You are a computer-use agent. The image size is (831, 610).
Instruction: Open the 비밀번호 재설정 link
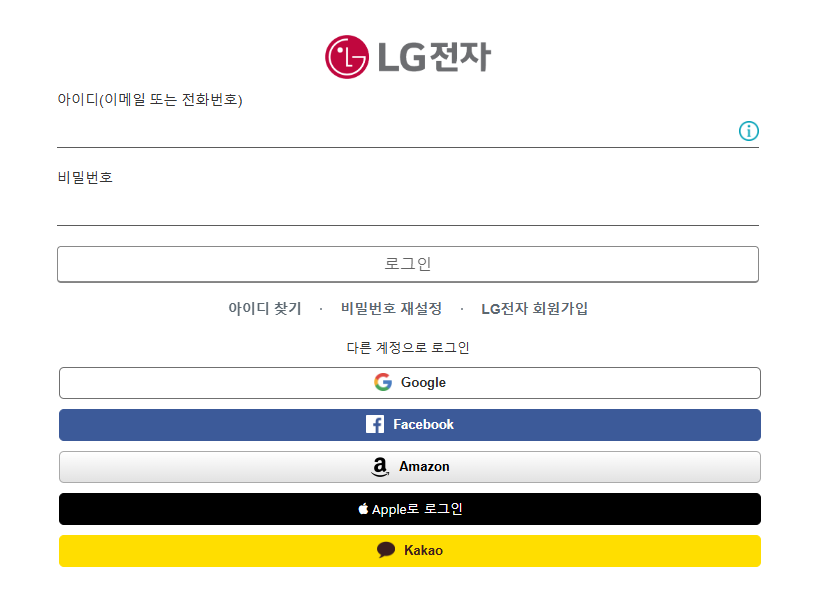click(x=391, y=308)
